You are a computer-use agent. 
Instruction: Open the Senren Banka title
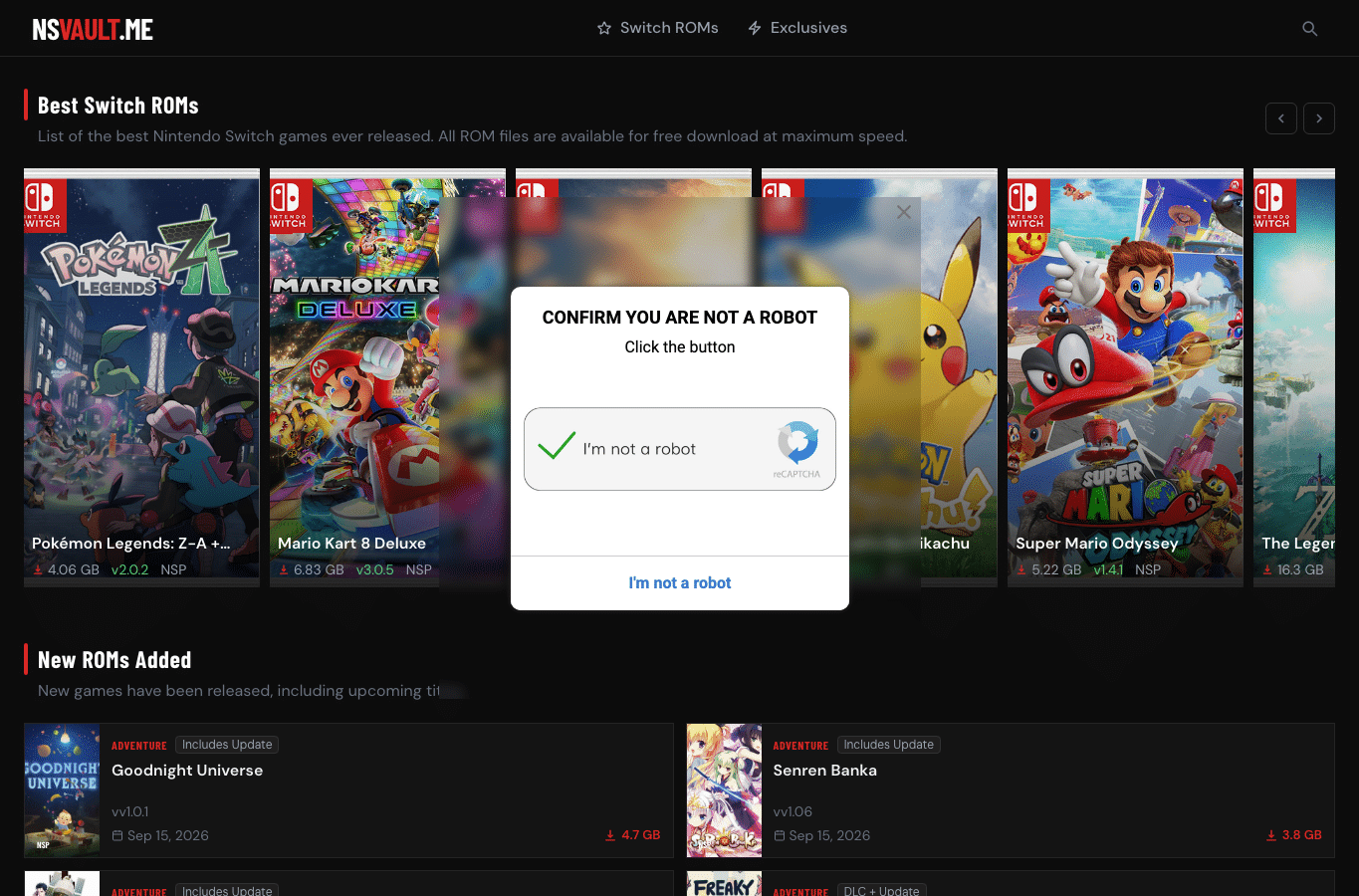pos(824,771)
